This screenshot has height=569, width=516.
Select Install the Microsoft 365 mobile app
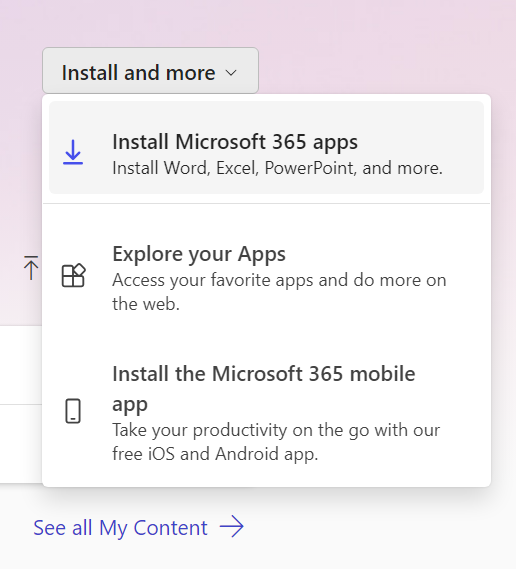(266, 413)
